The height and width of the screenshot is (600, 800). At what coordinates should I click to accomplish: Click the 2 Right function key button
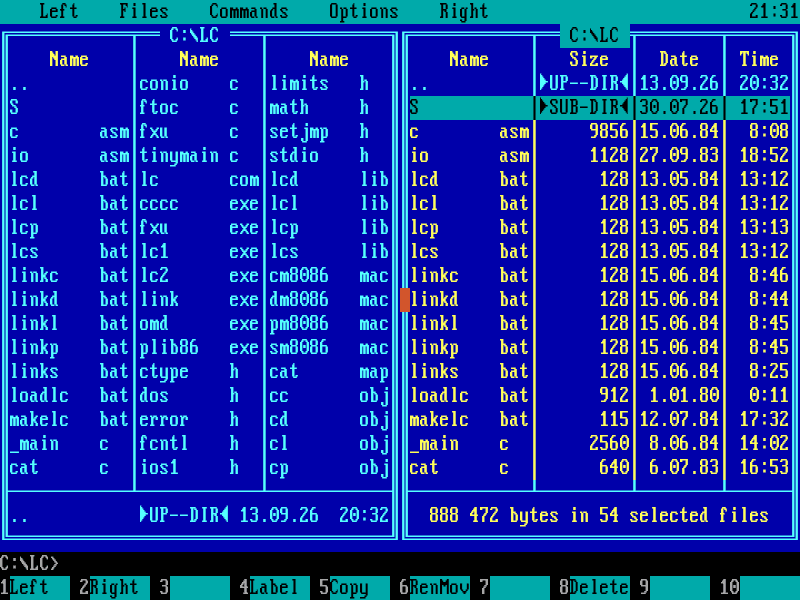pos(114,587)
